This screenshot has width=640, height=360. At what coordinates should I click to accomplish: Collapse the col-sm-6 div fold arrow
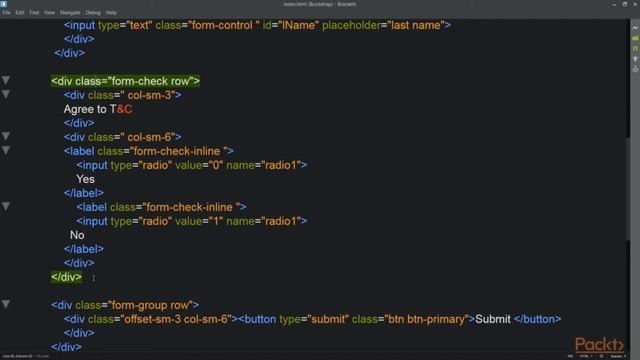pyautogui.click(x=6, y=136)
